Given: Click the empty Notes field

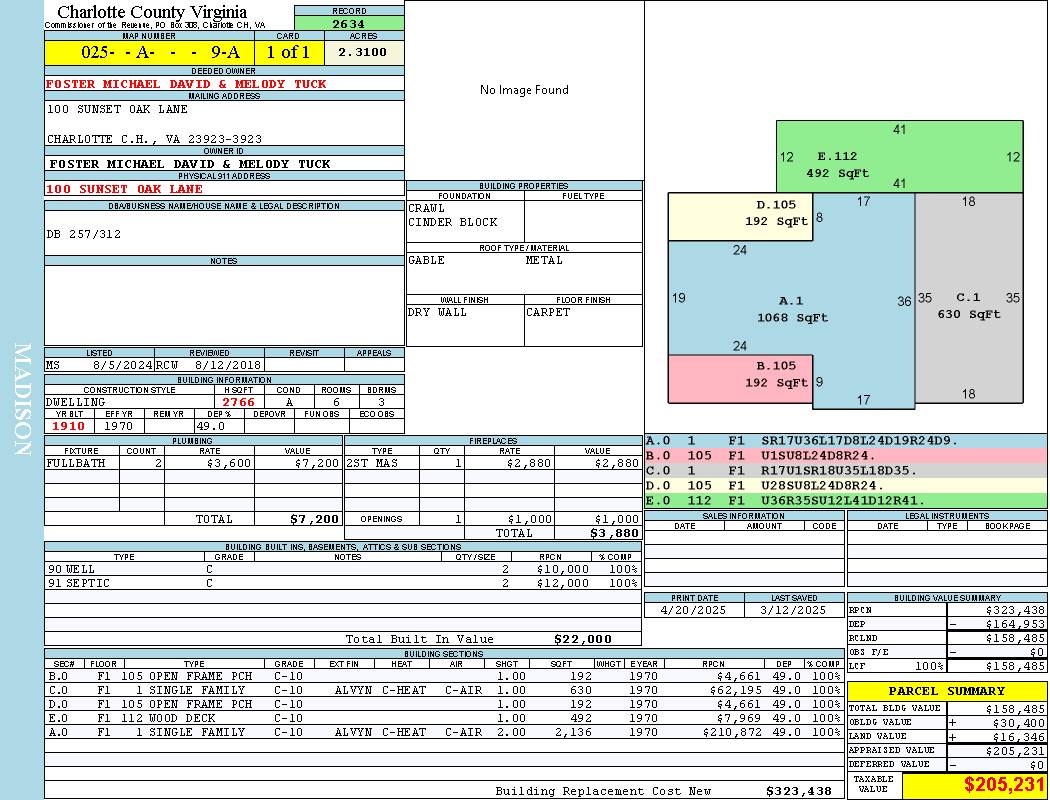Looking at the screenshot, I should click(x=224, y=305).
